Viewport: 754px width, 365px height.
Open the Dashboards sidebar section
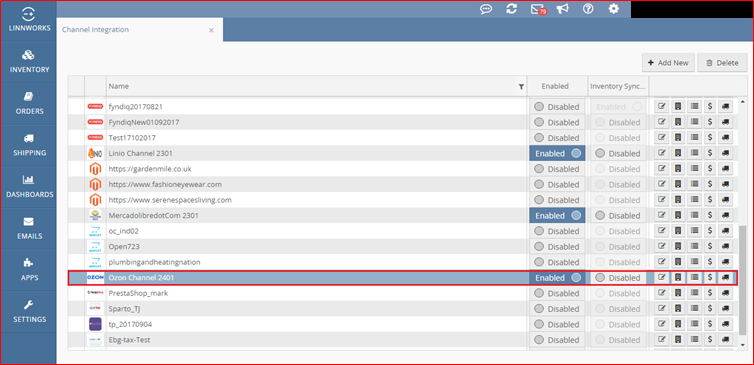click(x=28, y=187)
